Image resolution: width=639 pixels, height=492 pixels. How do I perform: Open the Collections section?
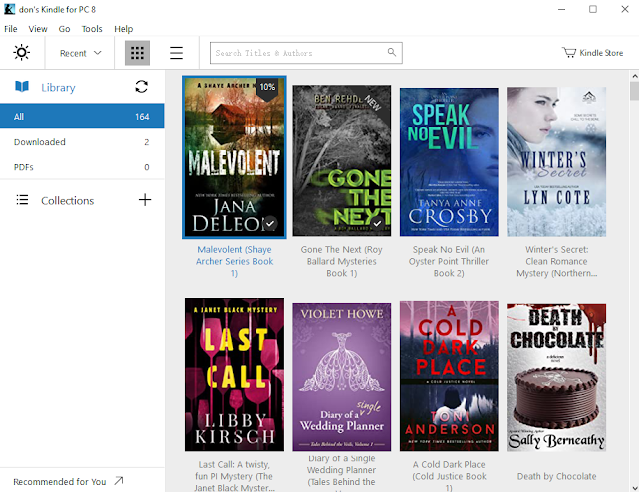click(68, 201)
